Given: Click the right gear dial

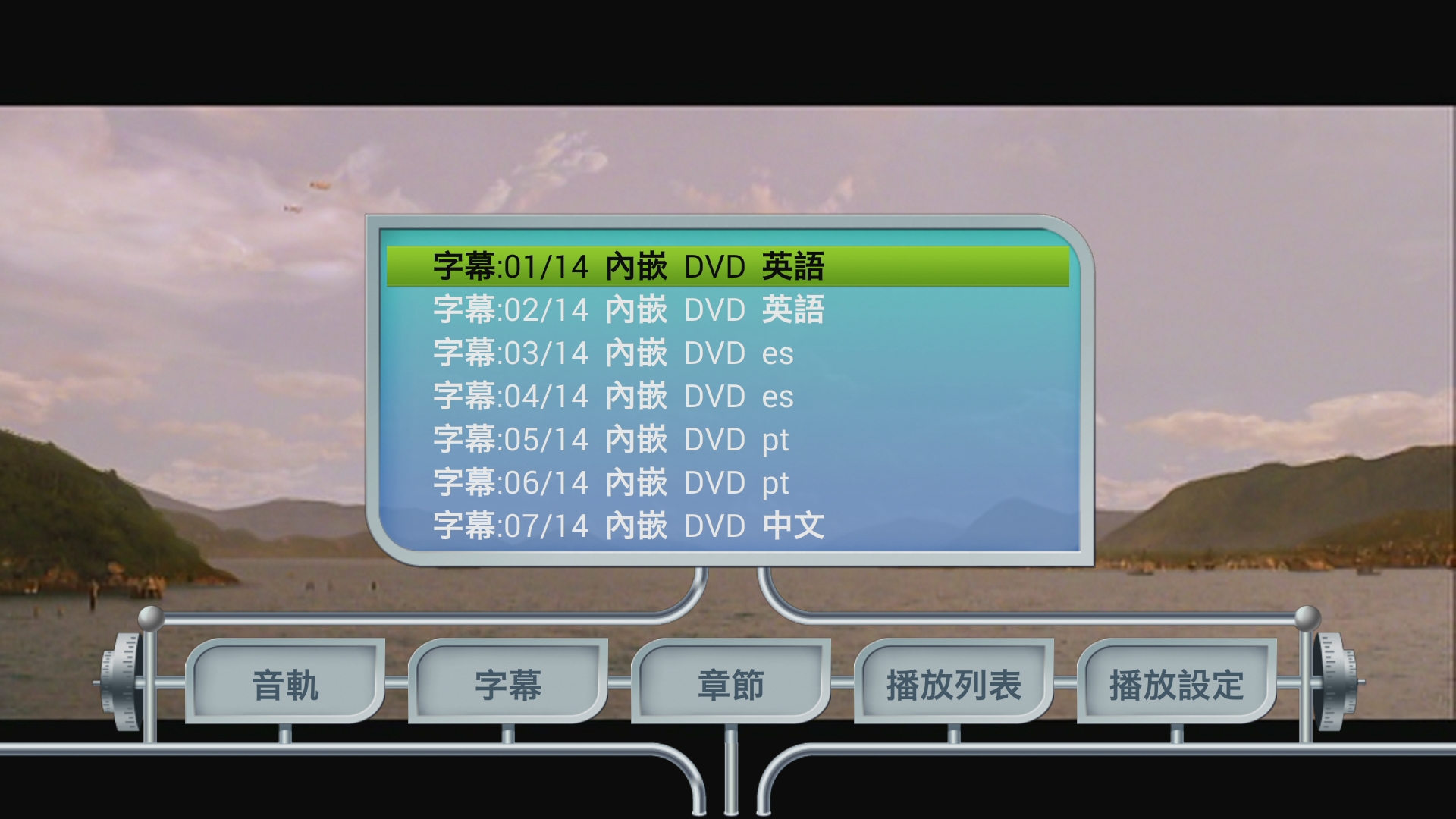Looking at the screenshot, I should (1336, 682).
